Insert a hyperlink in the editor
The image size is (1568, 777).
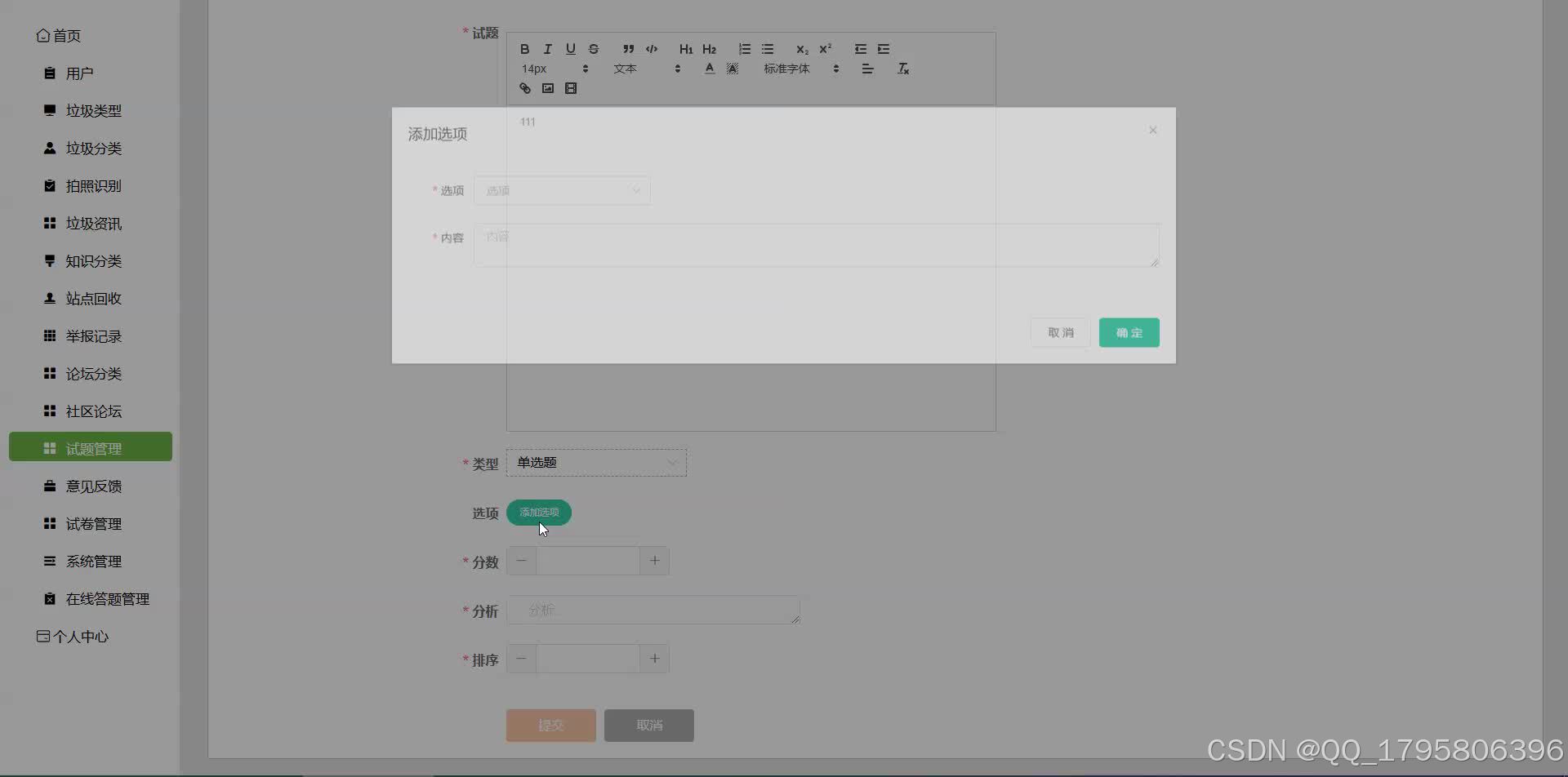click(525, 88)
